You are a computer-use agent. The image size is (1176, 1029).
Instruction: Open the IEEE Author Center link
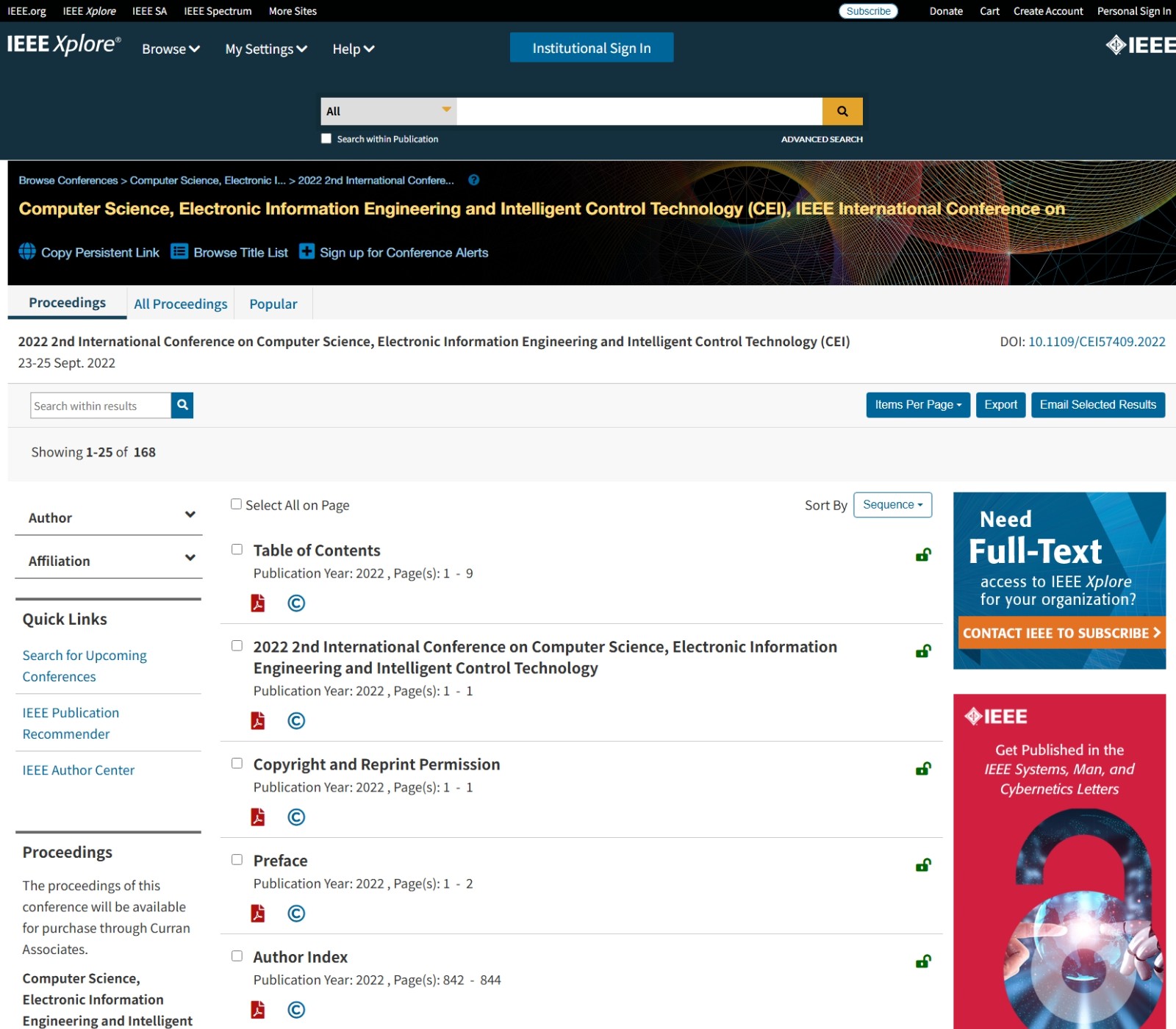pos(79,770)
